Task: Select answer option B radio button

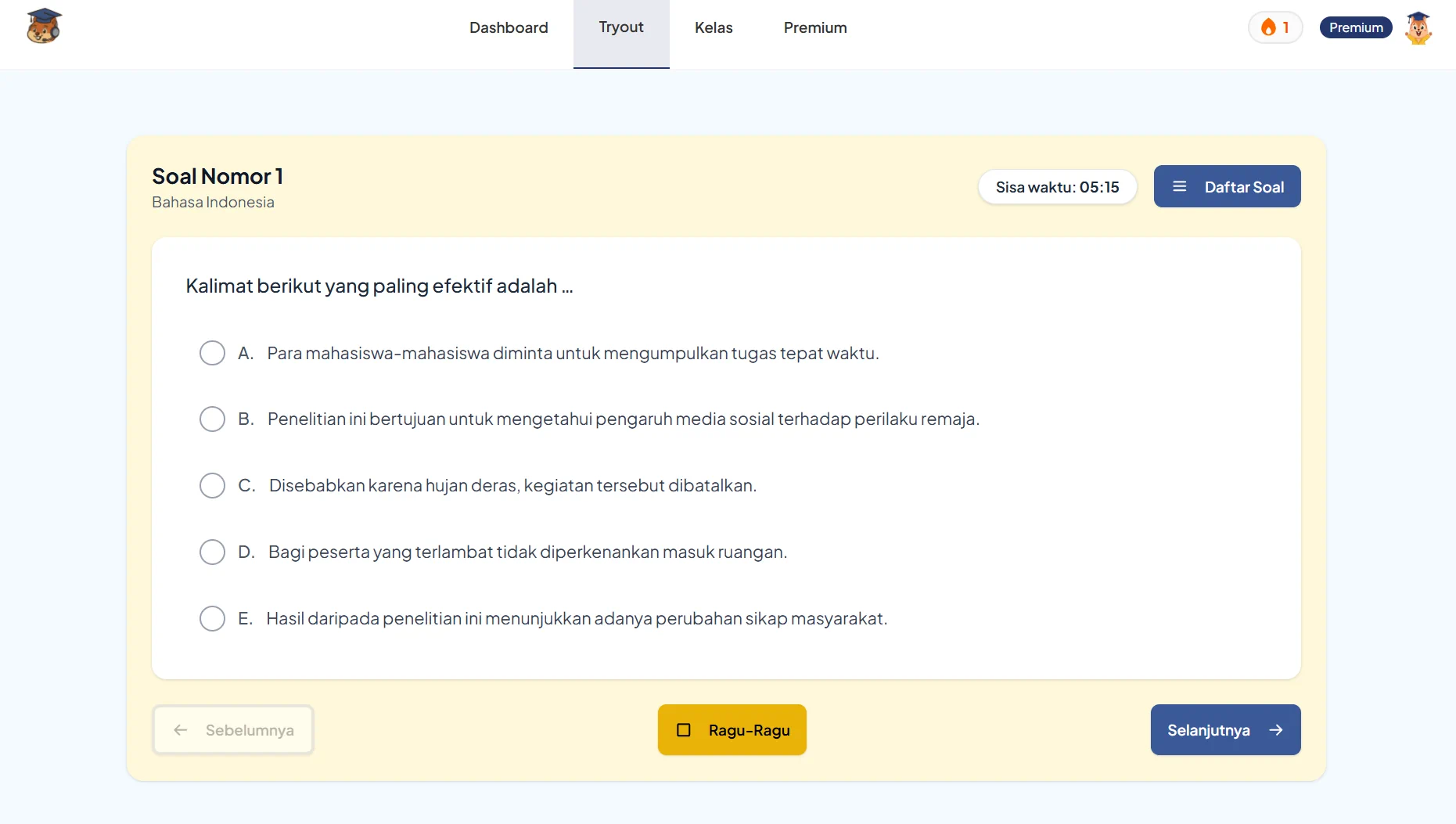Action: [x=212, y=419]
